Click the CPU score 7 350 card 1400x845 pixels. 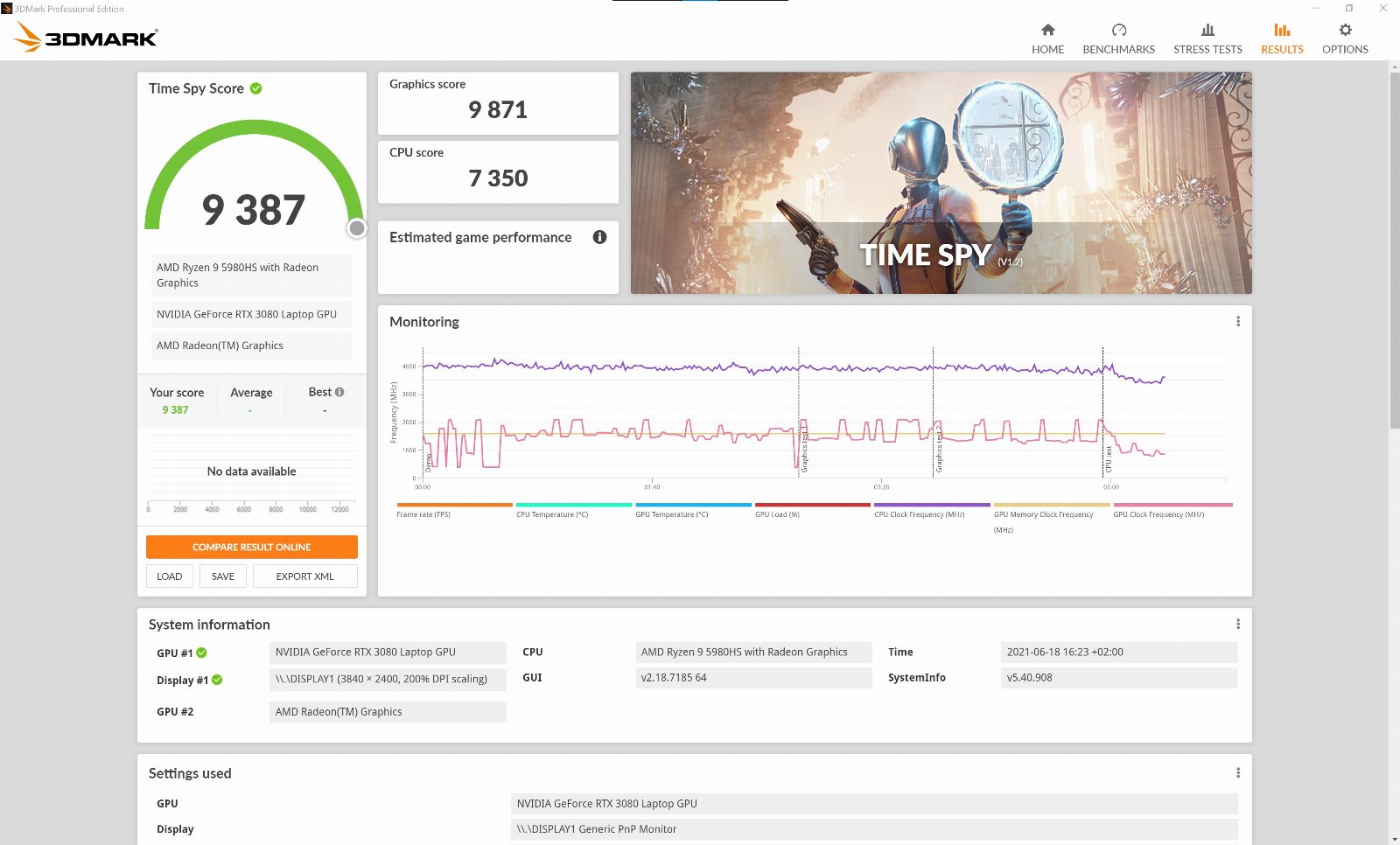(x=498, y=171)
